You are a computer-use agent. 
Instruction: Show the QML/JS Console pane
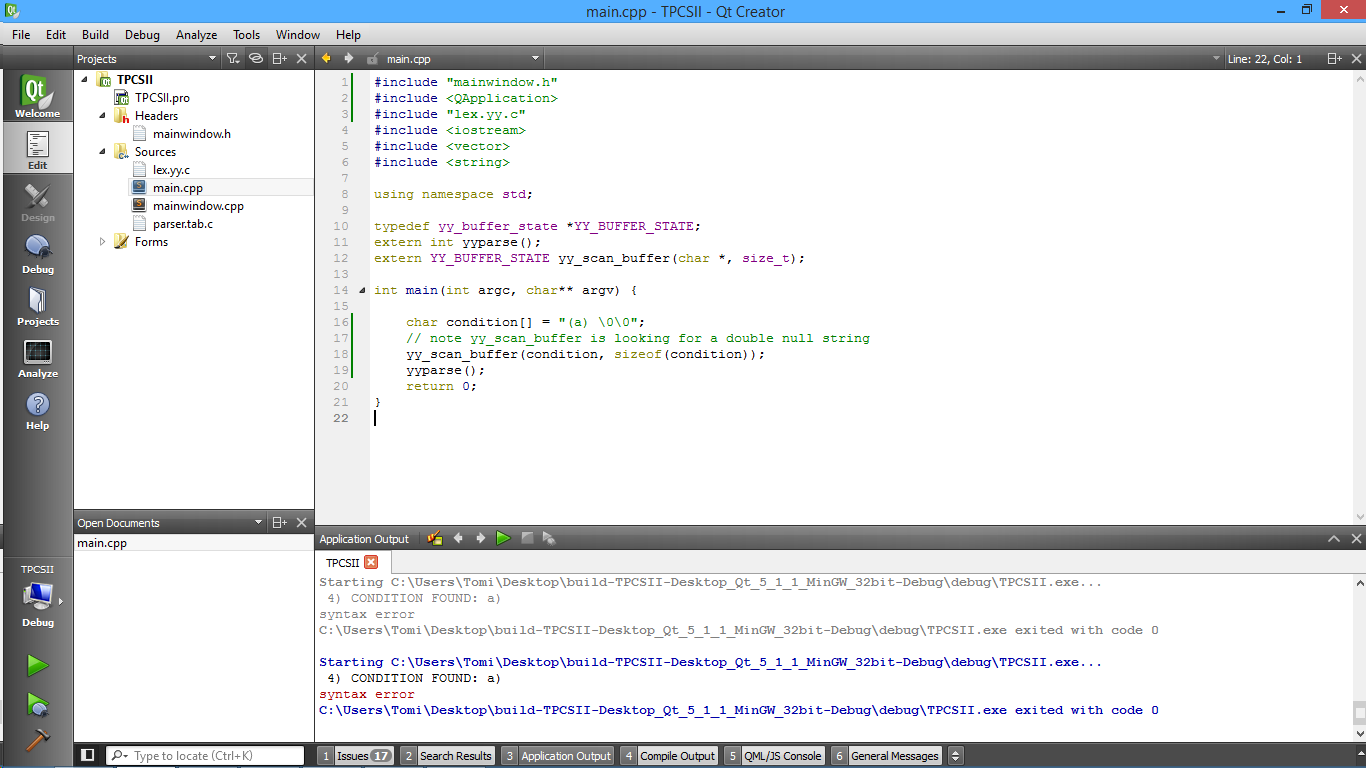click(x=774, y=756)
